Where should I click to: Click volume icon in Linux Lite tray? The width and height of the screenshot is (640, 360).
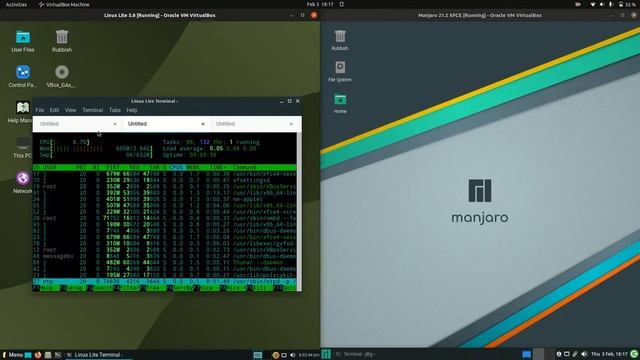point(292,355)
